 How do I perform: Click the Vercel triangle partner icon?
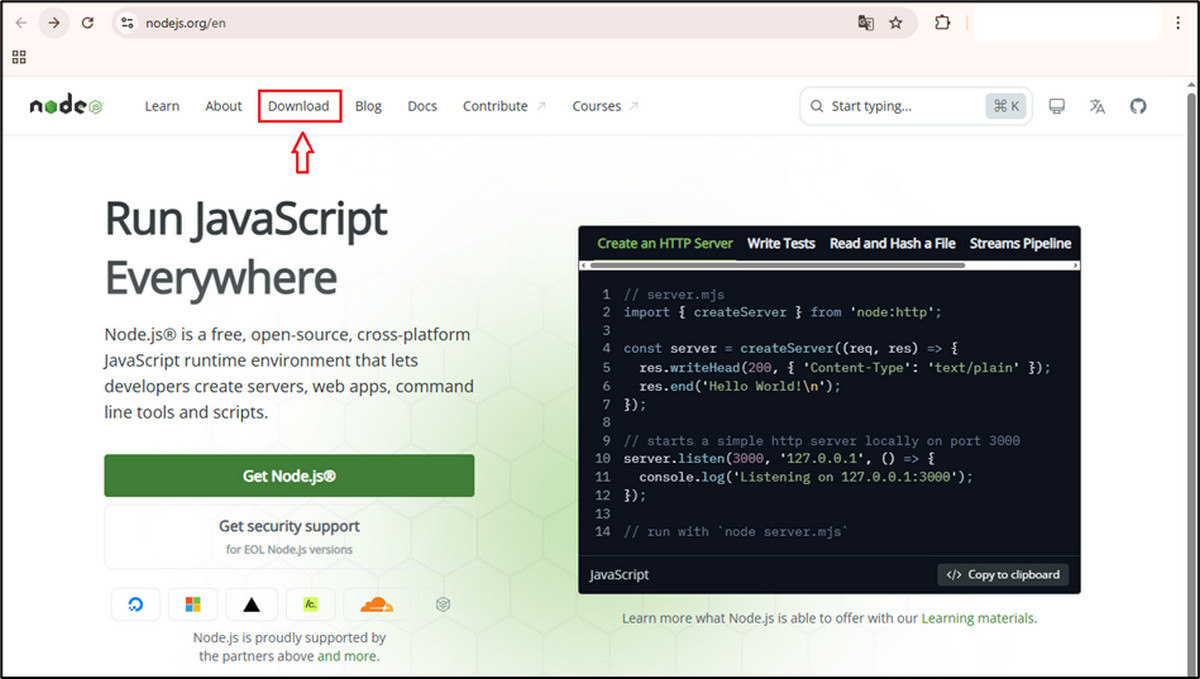tap(251, 604)
